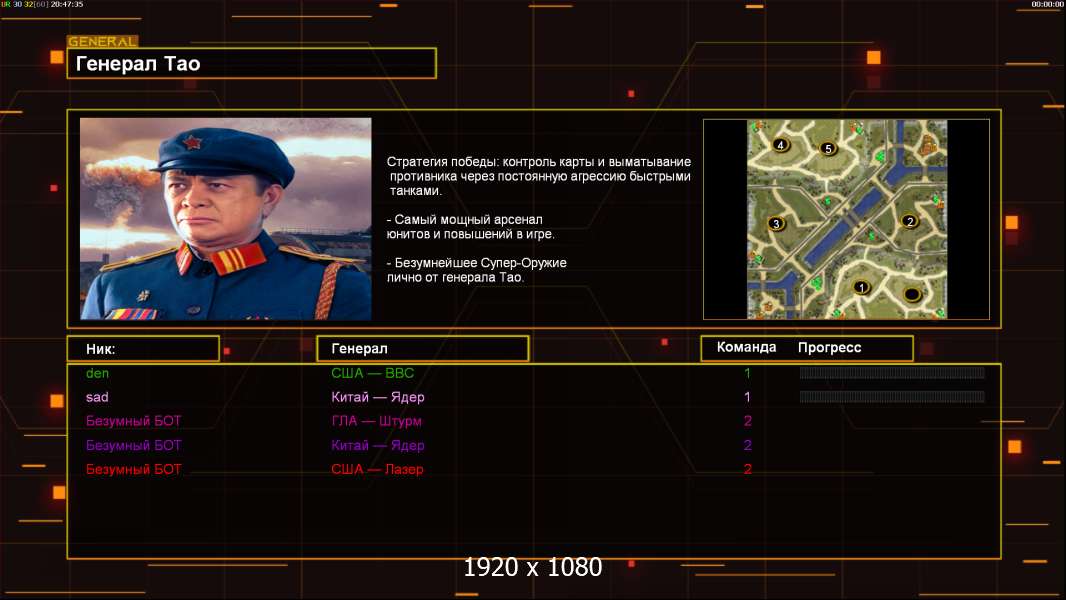
Task: Click the GENERAL label above the title
Action: coord(102,41)
